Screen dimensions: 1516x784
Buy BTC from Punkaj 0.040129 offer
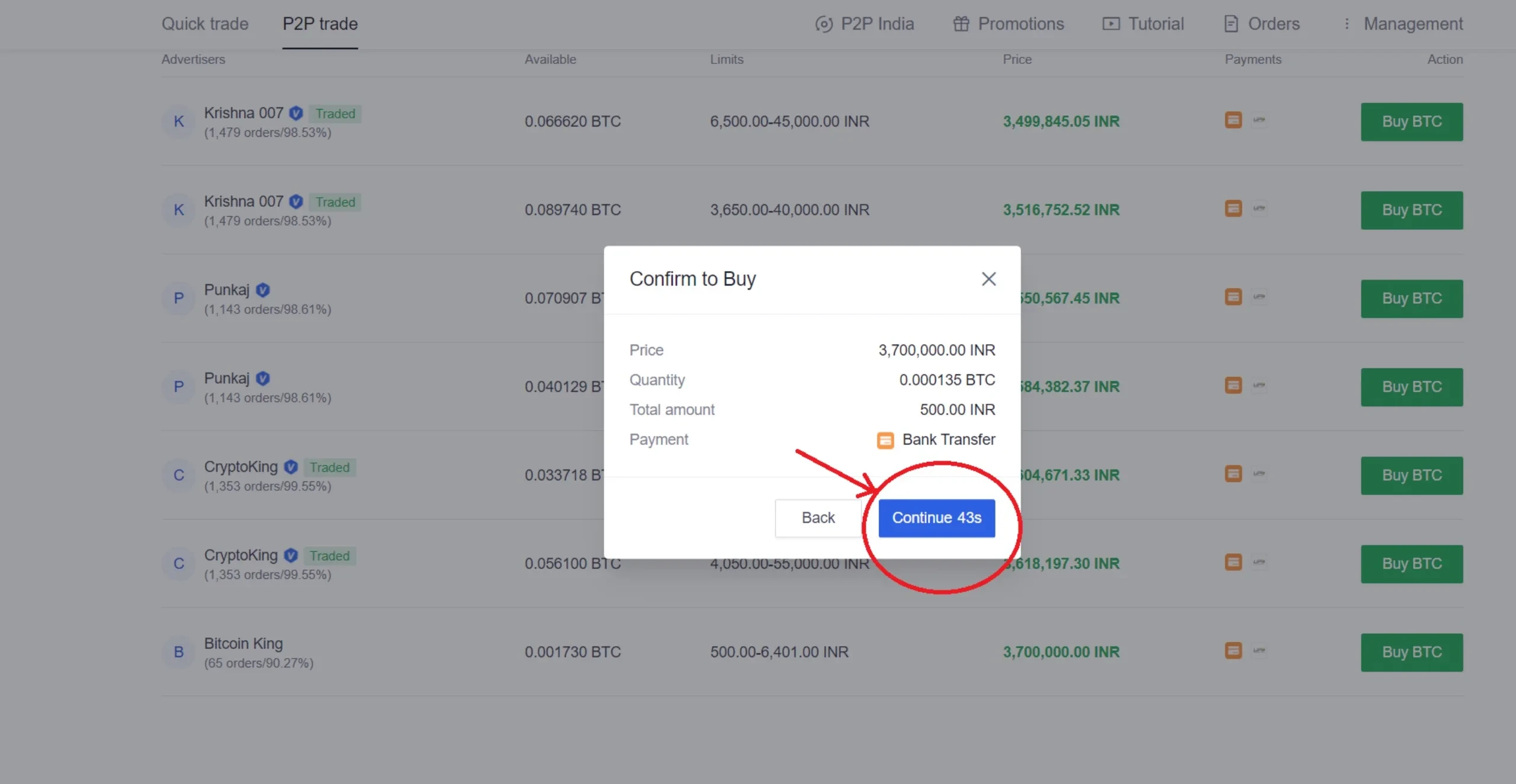pyautogui.click(x=1412, y=387)
